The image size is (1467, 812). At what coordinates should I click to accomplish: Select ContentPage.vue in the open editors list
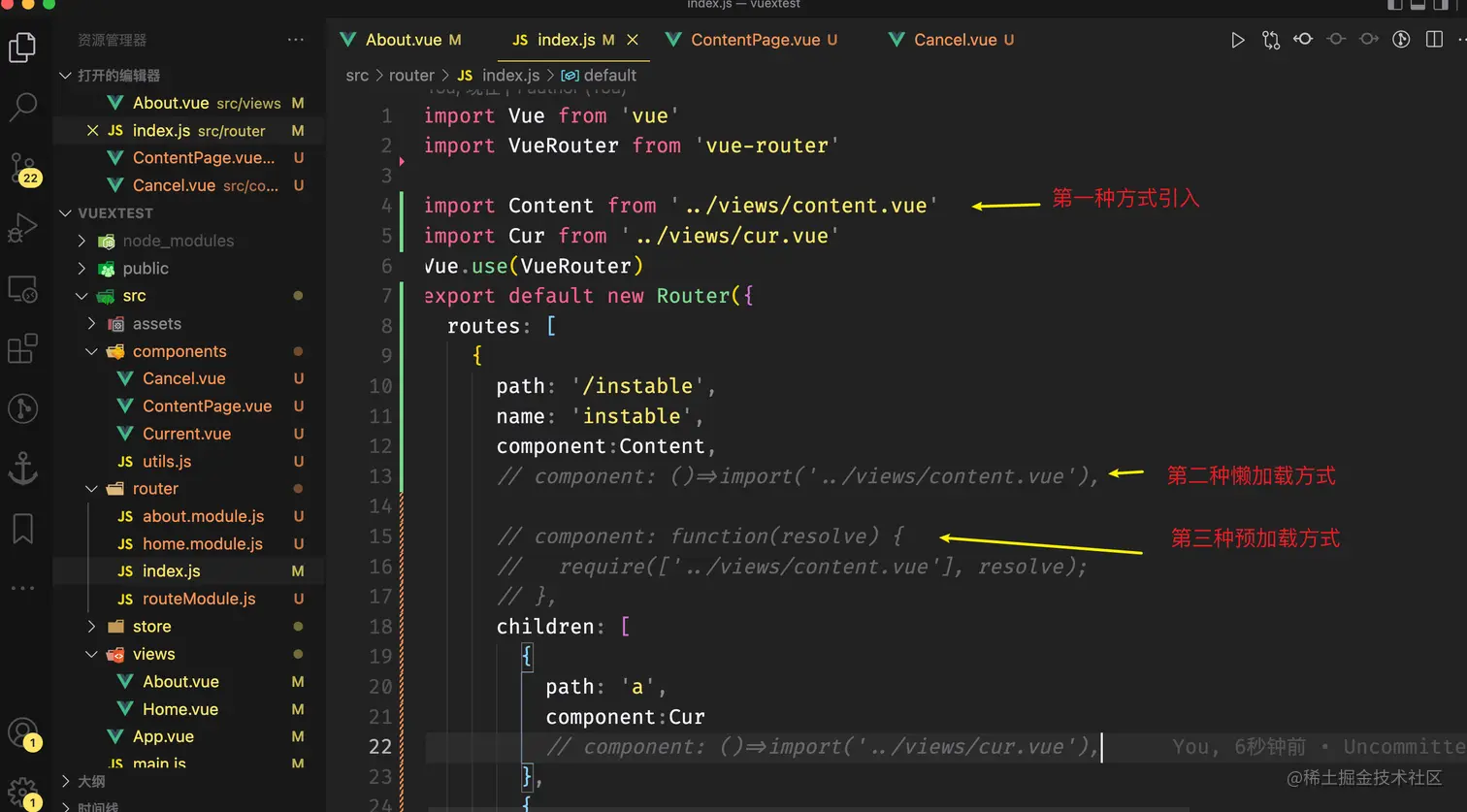(x=189, y=158)
